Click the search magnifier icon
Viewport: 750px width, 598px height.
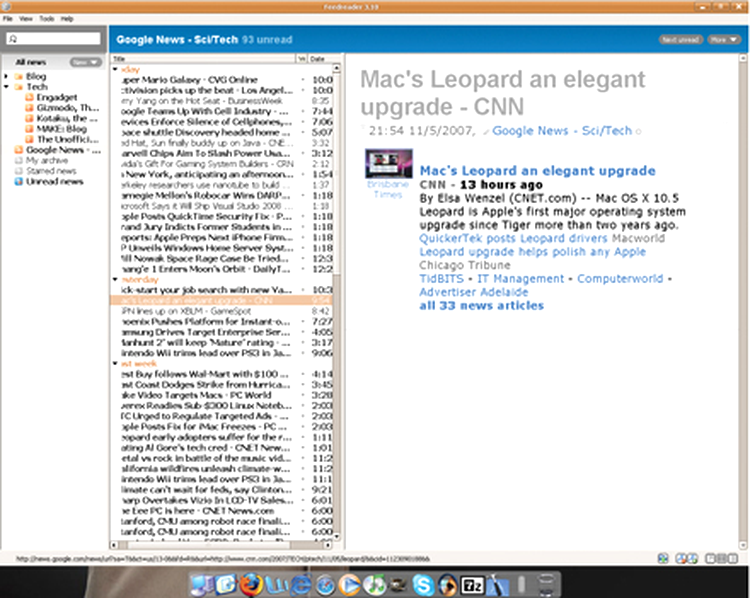tap(13, 39)
